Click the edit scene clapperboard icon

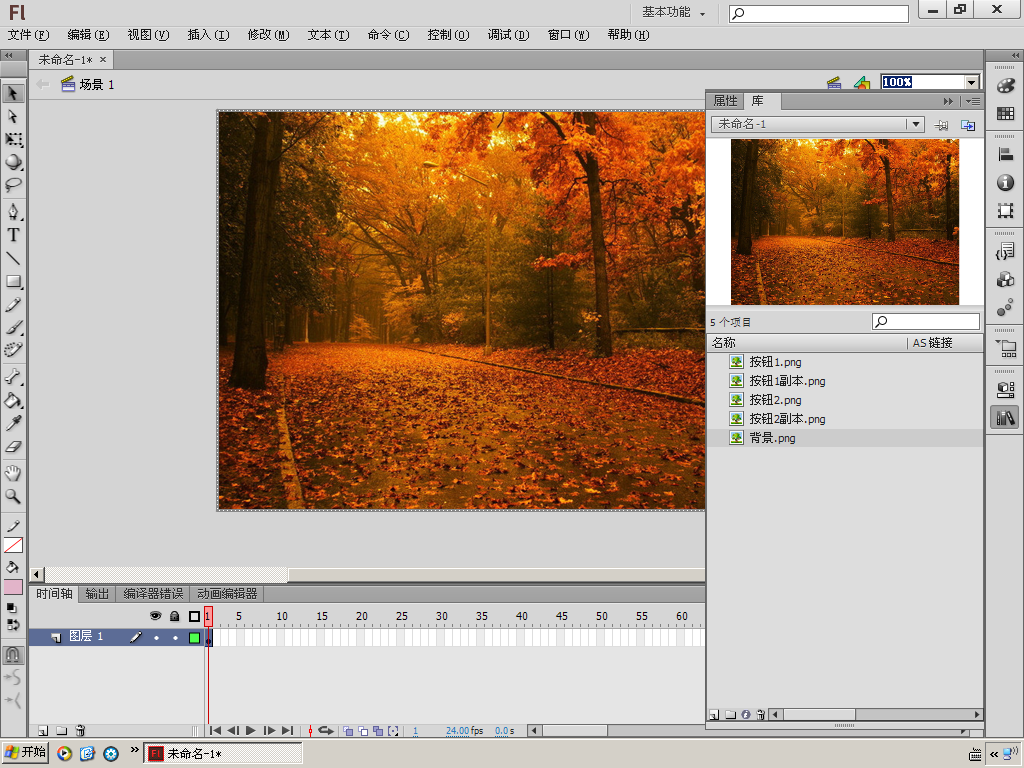pyautogui.click(x=834, y=83)
